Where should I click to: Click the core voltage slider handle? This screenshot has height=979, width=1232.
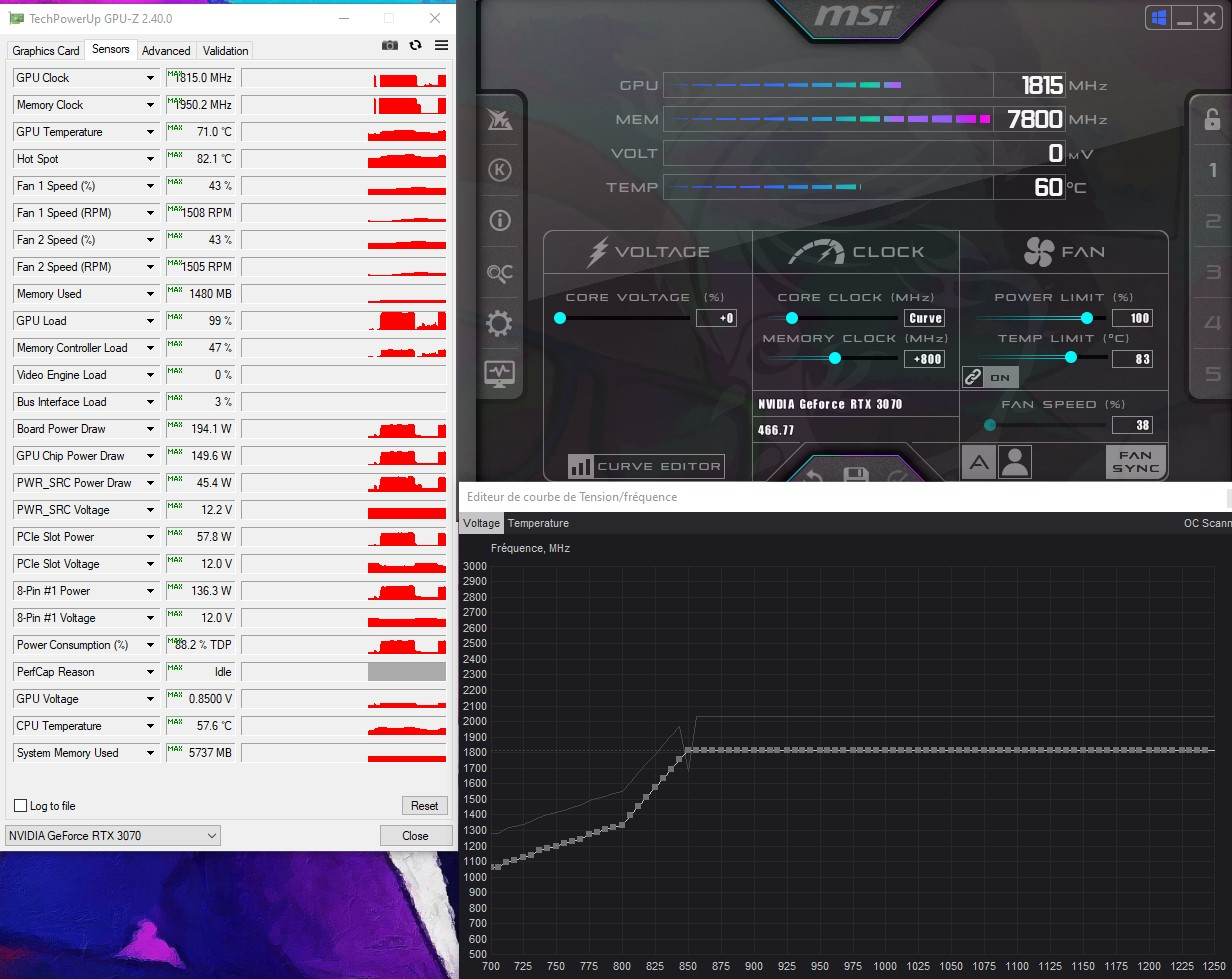click(560, 318)
